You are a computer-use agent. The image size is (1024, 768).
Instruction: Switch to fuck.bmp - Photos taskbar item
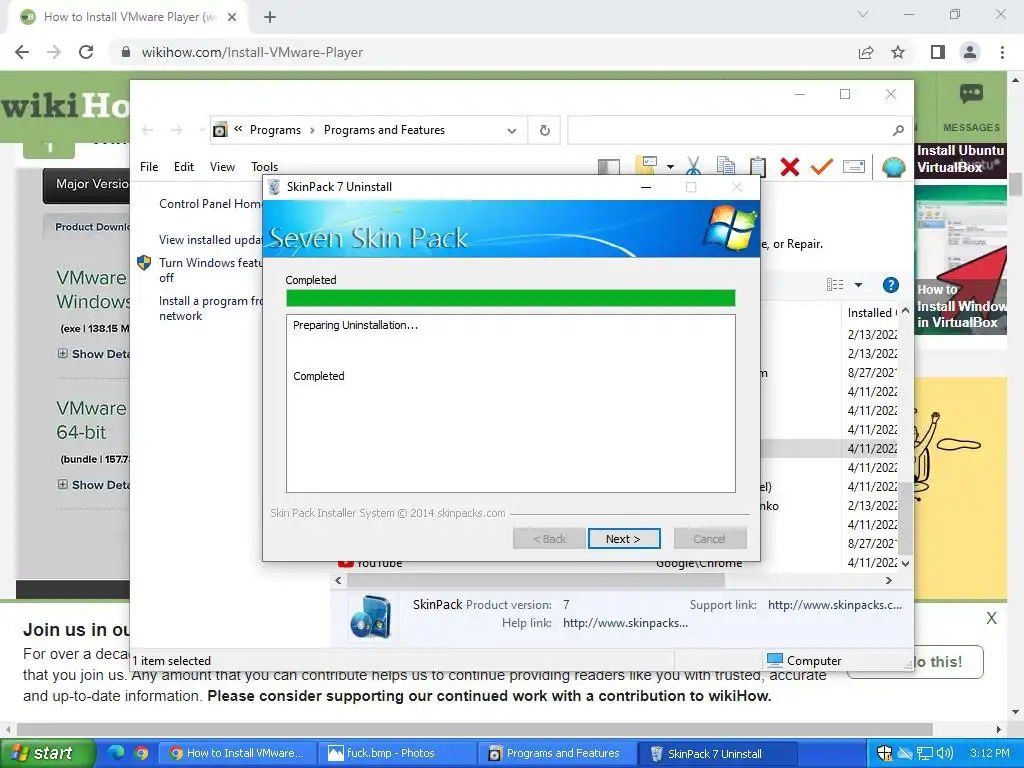pyautogui.click(x=396, y=753)
